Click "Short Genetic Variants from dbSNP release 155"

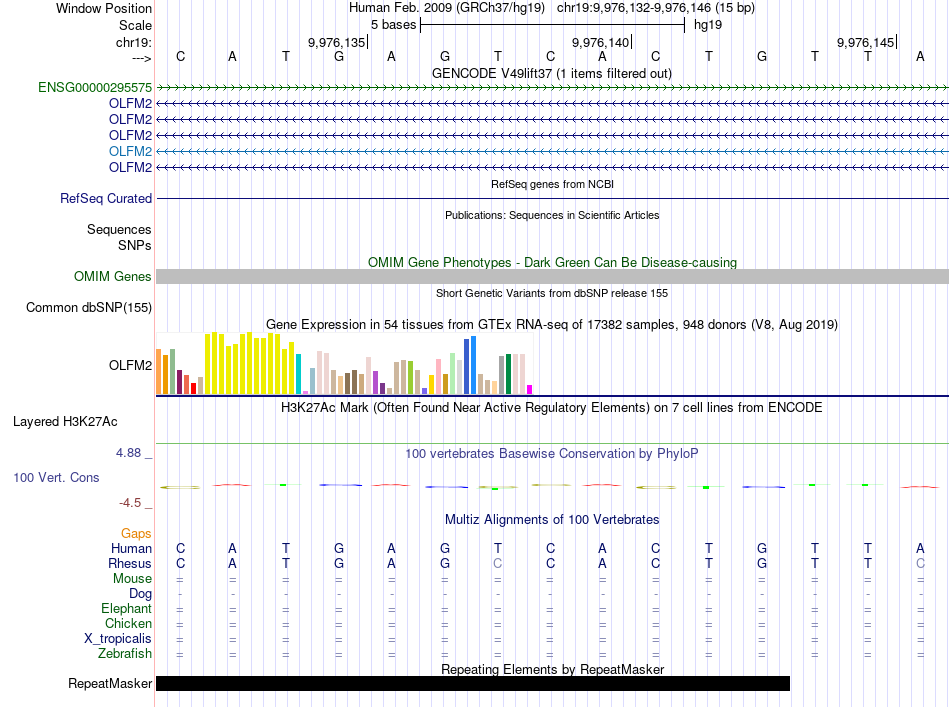pyautogui.click(x=552, y=293)
